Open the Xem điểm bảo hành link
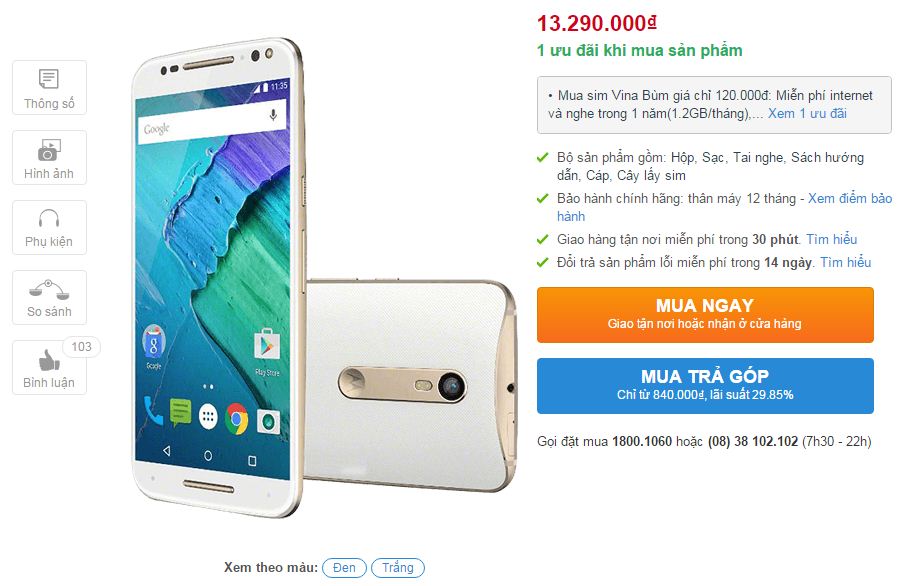 724,207
